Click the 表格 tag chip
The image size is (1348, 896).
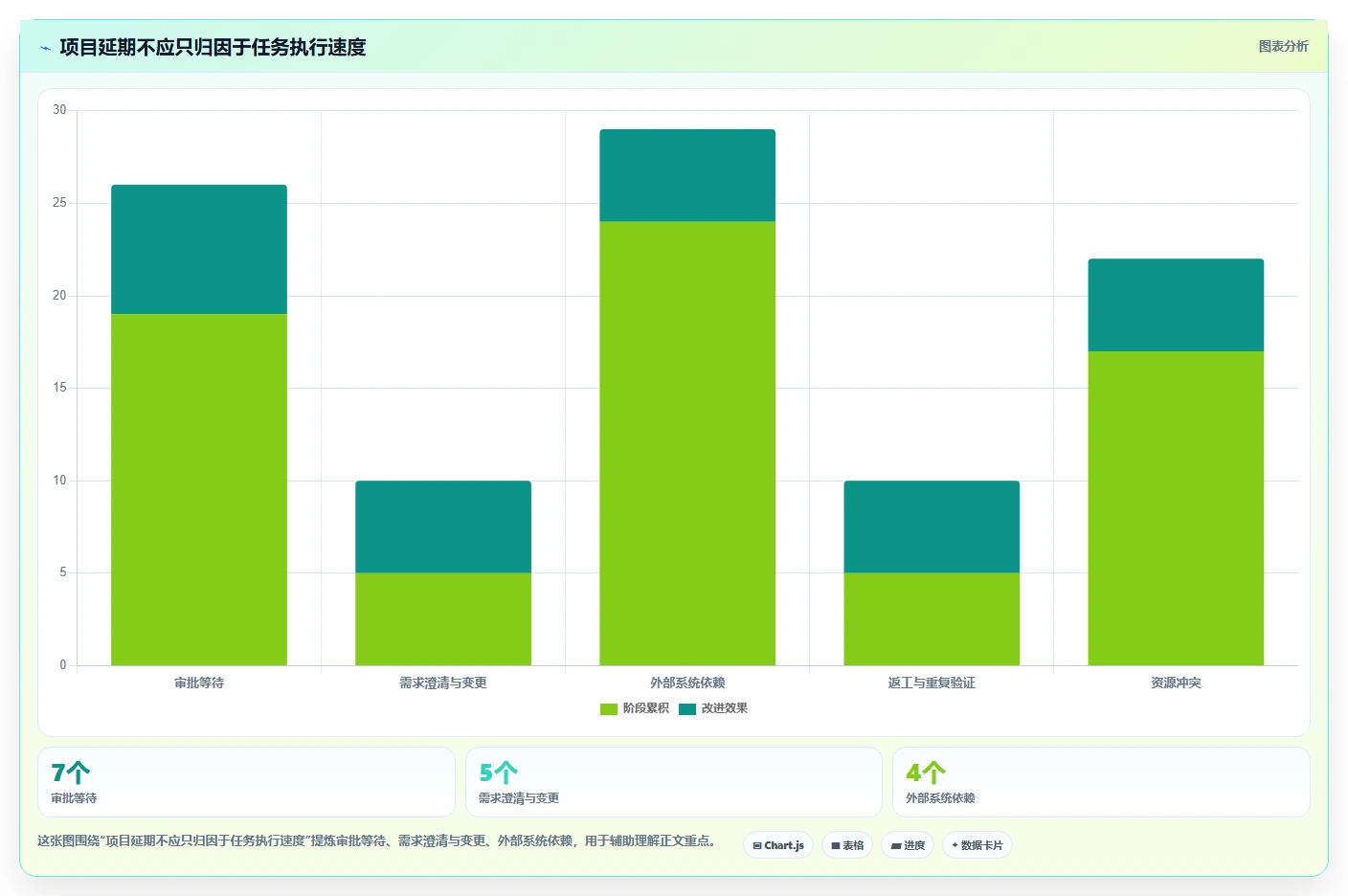(x=847, y=845)
